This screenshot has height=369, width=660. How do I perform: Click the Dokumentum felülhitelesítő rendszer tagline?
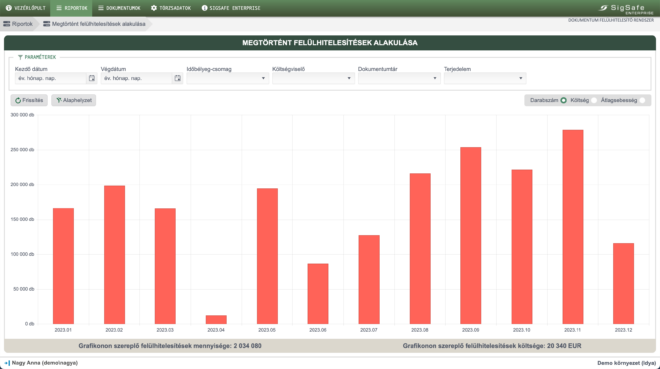[611, 20]
